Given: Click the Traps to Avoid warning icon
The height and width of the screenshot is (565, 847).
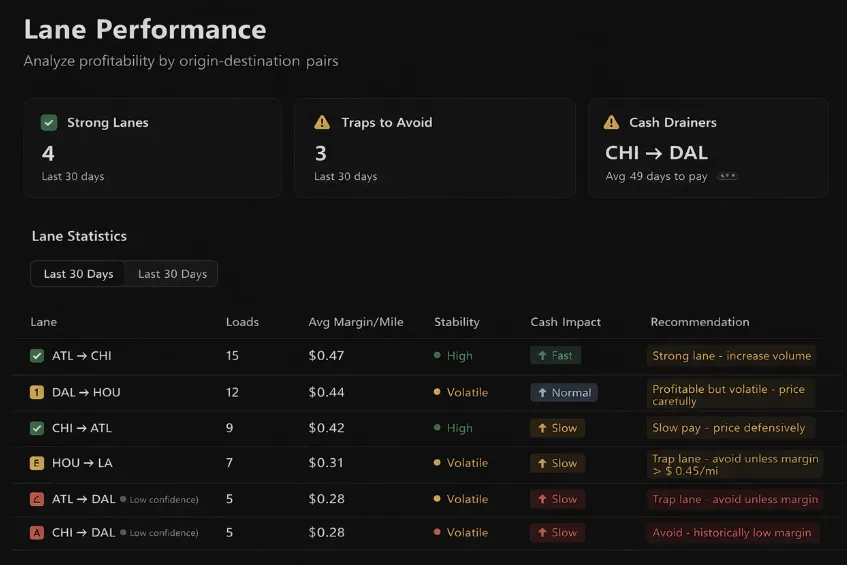Looking at the screenshot, I should (x=322, y=123).
